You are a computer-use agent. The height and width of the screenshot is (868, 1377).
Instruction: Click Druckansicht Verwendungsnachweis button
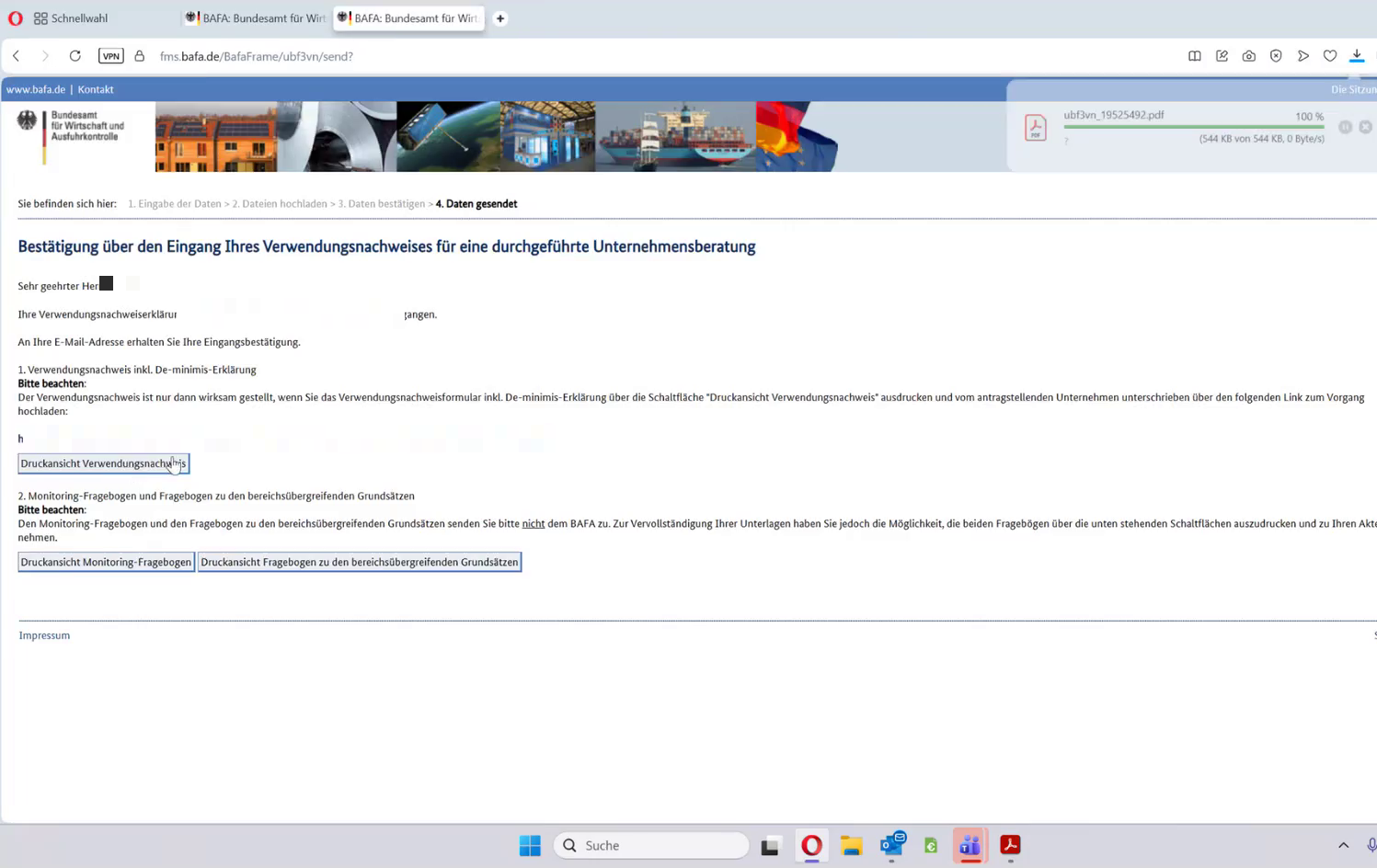click(104, 463)
